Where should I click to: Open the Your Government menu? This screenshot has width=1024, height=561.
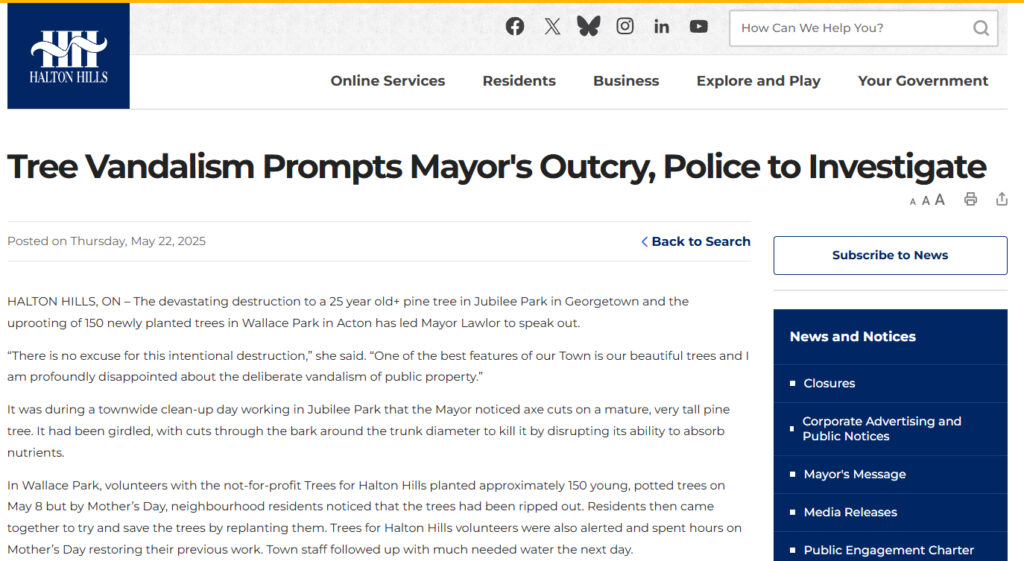click(923, 81)
